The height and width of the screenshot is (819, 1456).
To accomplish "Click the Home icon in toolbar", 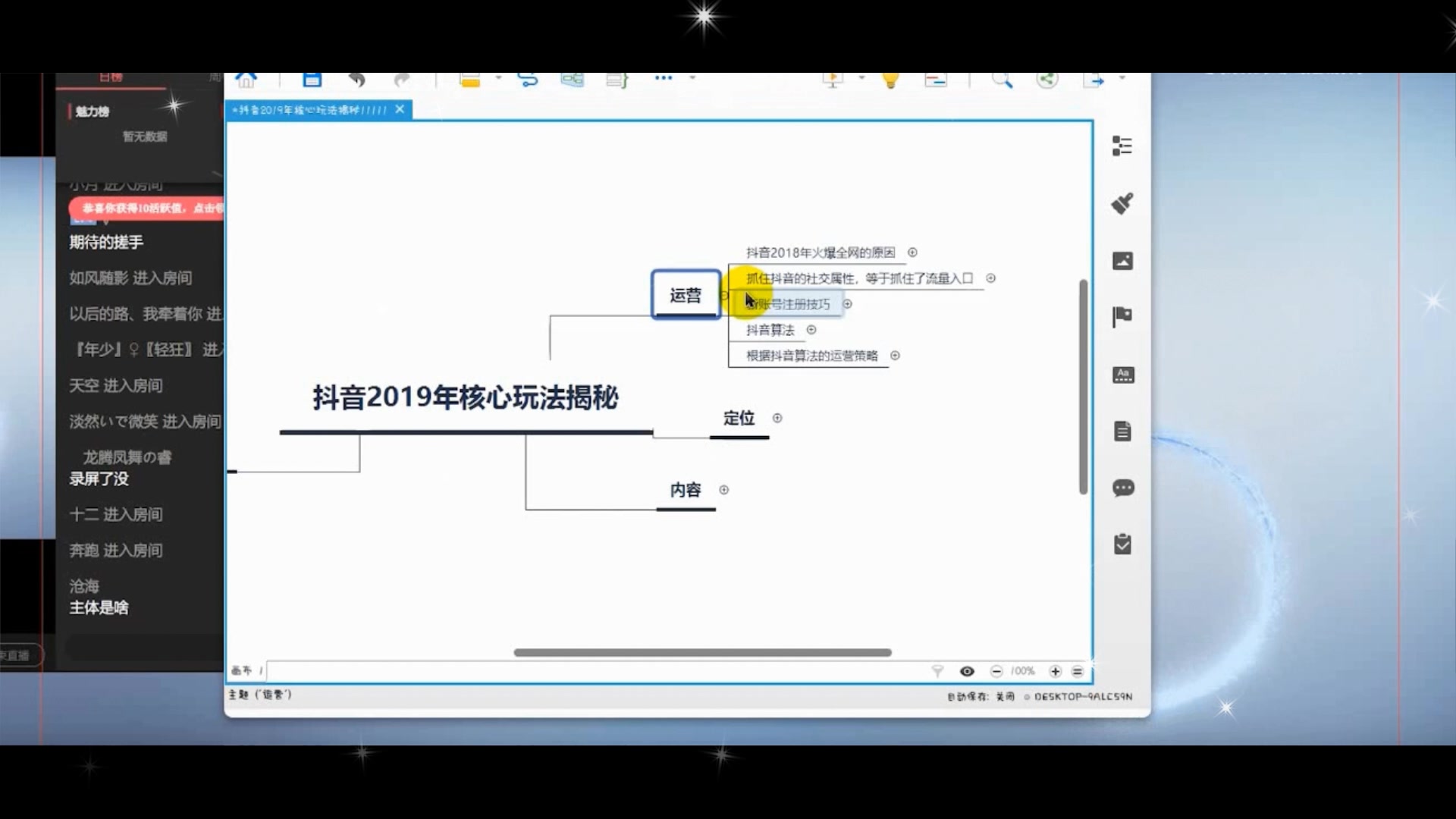I will (246, 80).
